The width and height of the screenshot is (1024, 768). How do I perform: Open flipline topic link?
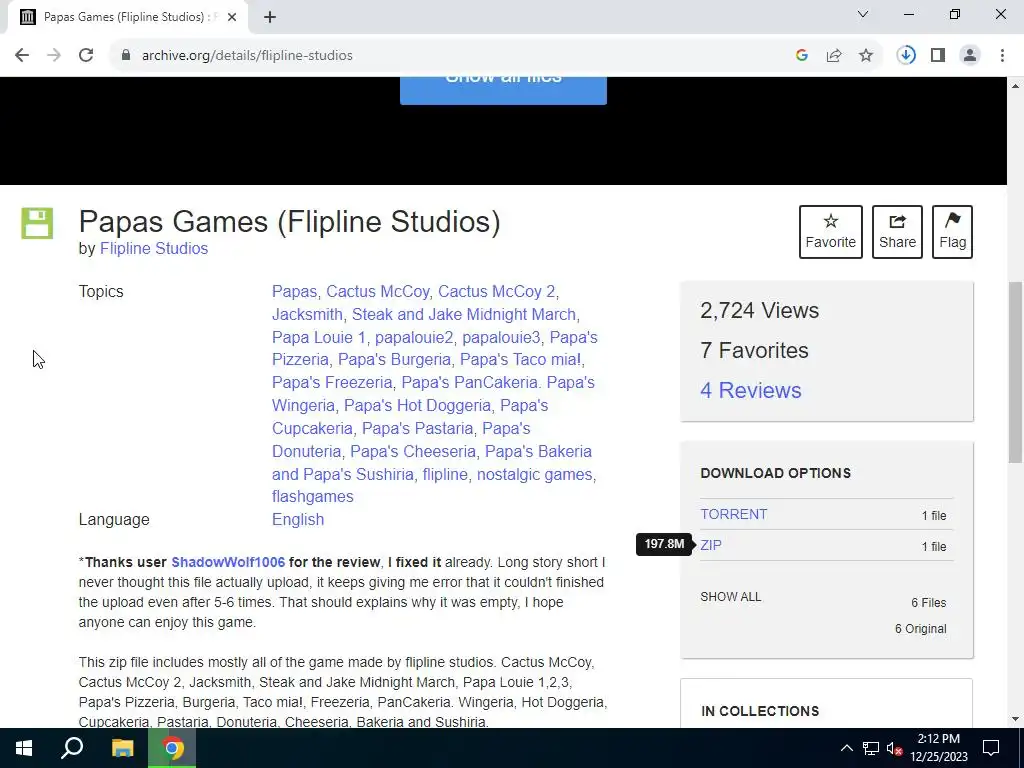pos(445,474)
